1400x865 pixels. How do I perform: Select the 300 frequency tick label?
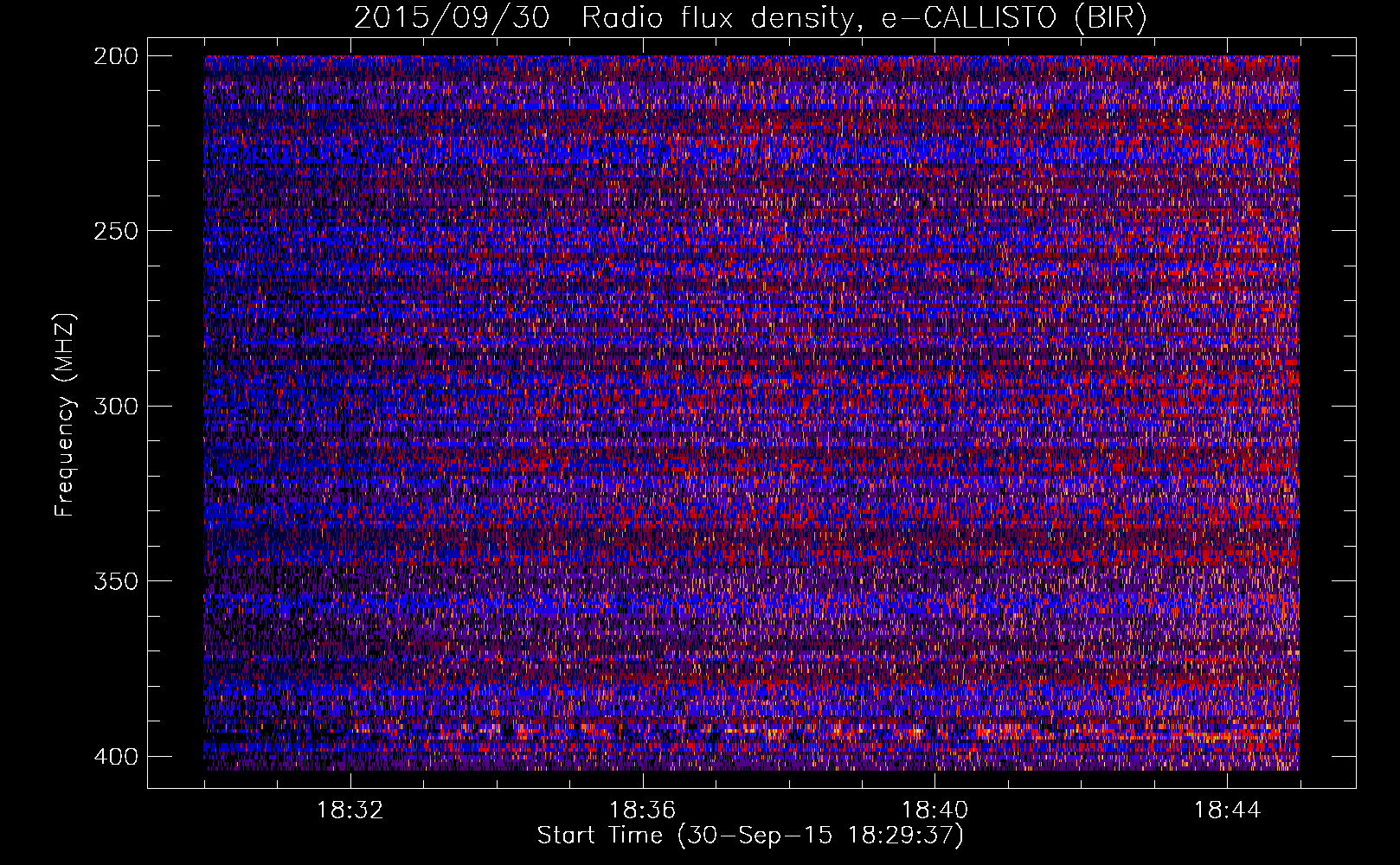[115, 406]
